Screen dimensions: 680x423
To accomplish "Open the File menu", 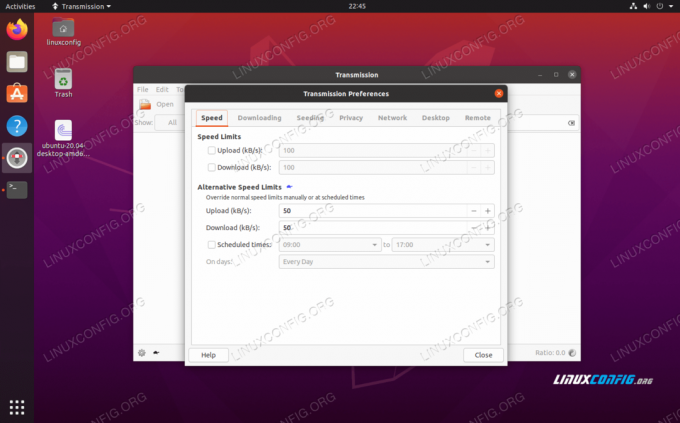I will (143, 89).
